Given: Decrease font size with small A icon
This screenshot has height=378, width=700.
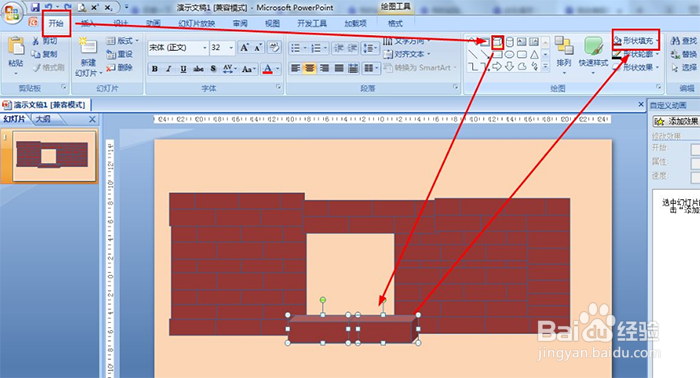Looking at the screenshot, I should 258,47.
